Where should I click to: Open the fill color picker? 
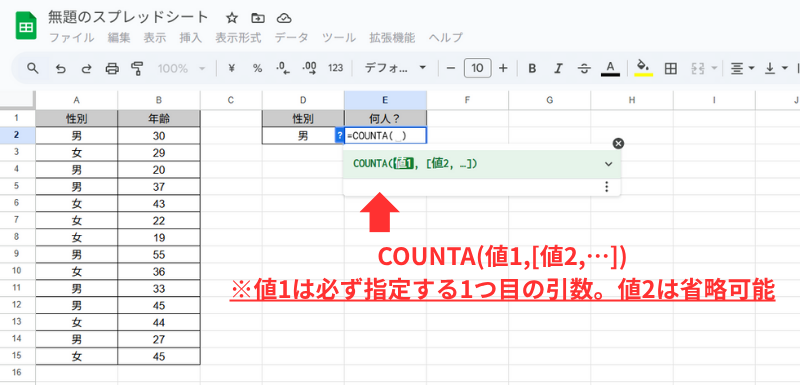coord(644,68)
